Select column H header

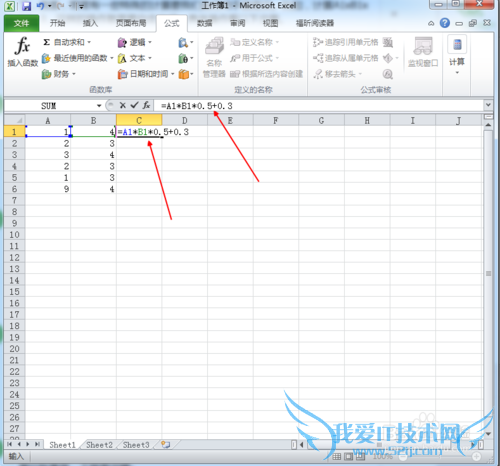pyautogui.click(x=367, y=120)
